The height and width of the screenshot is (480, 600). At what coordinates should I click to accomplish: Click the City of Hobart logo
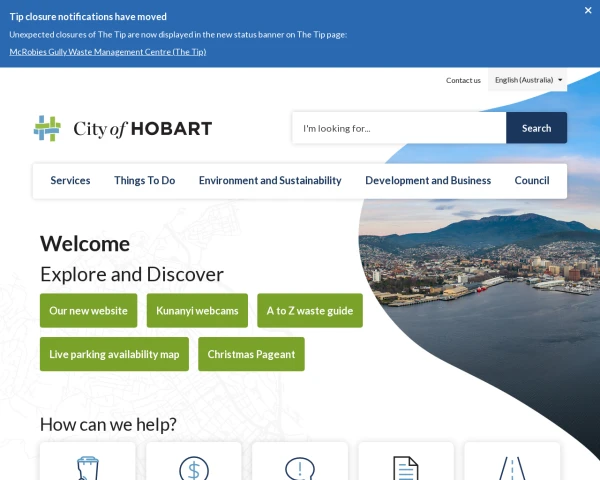pyautogui.click(x=122, y=128)
